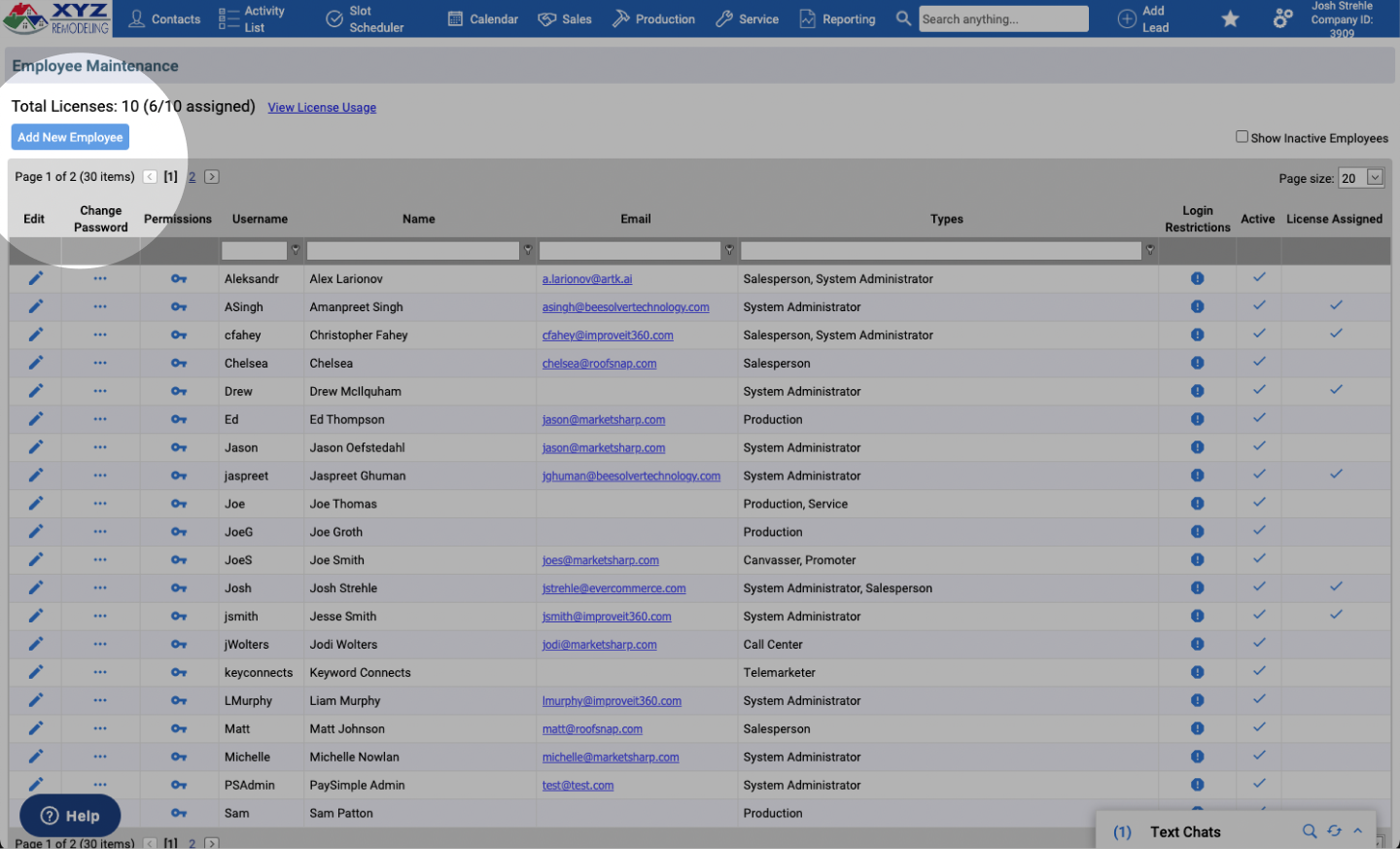The height and width of the screenshot is (849, 1400).
Task: Click login restrictions icon for Michelle Nowlan
Action: (x=1197, y=757)
